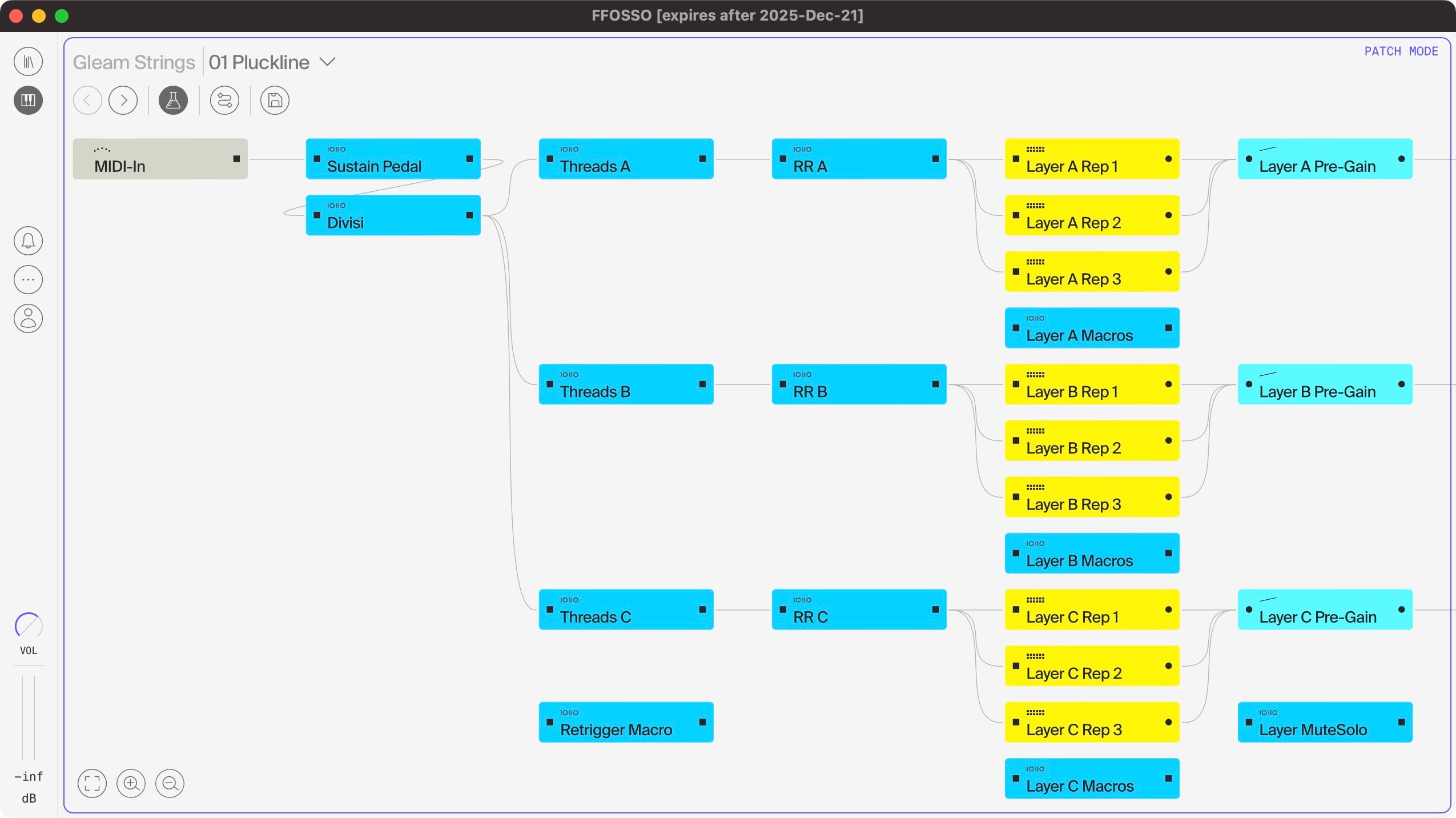Click the forward navigation arrow
1456x818 pixels.
click(123, 100)
